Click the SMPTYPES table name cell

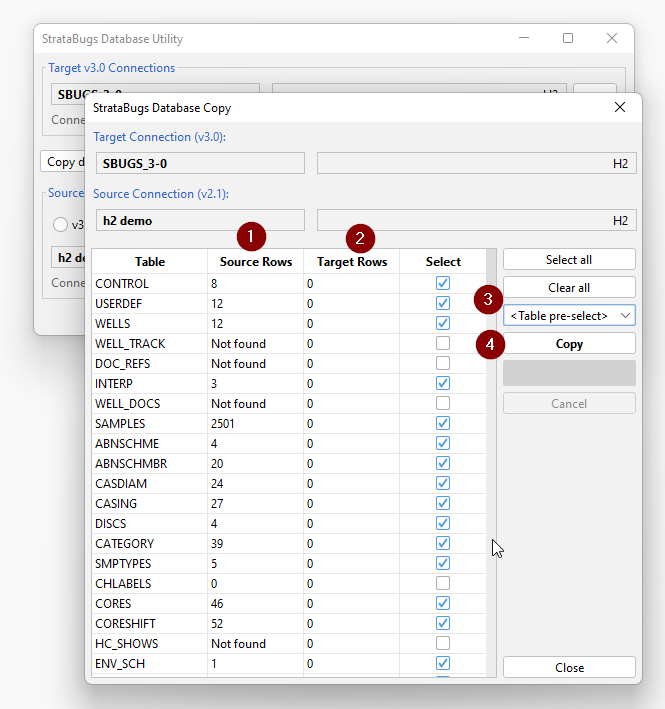(150, 563)
